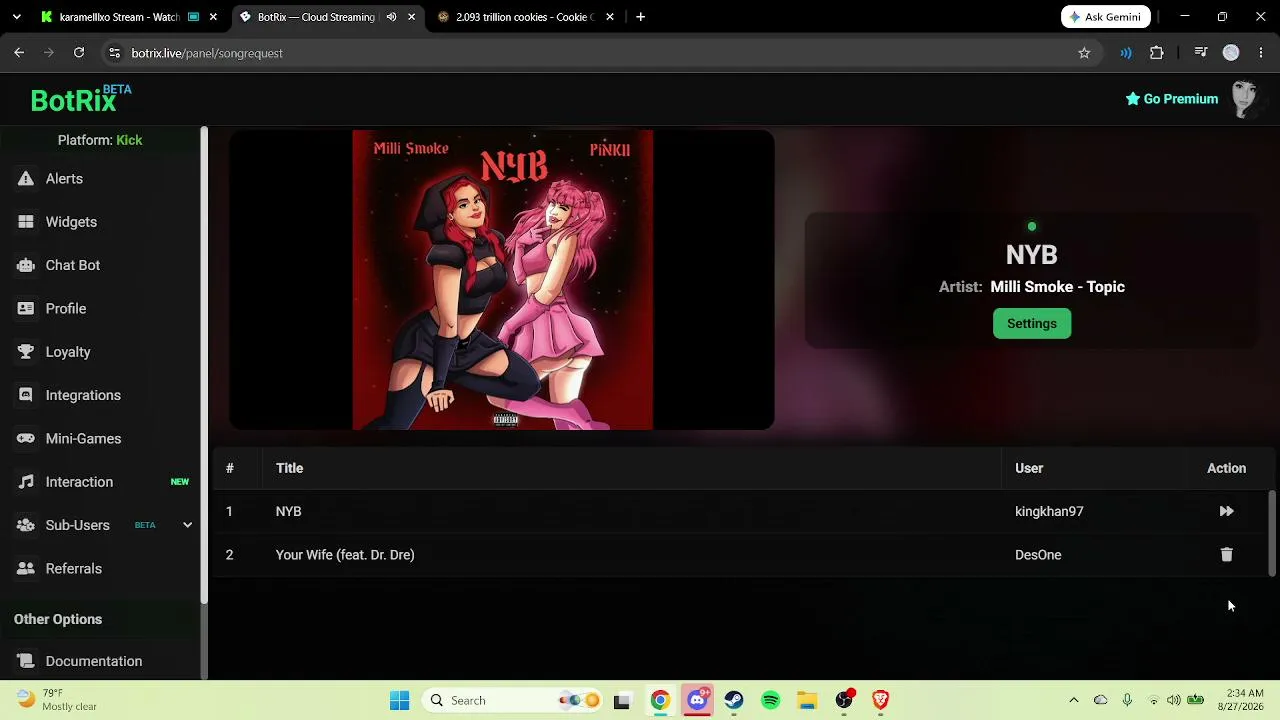Open the Interaction music note icon

click(26, 482)
